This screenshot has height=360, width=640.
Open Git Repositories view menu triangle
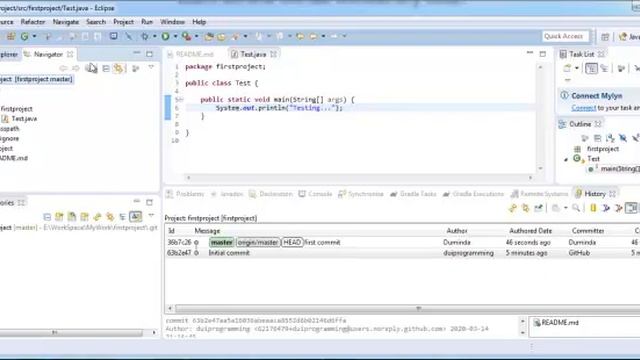coord(151,216)
